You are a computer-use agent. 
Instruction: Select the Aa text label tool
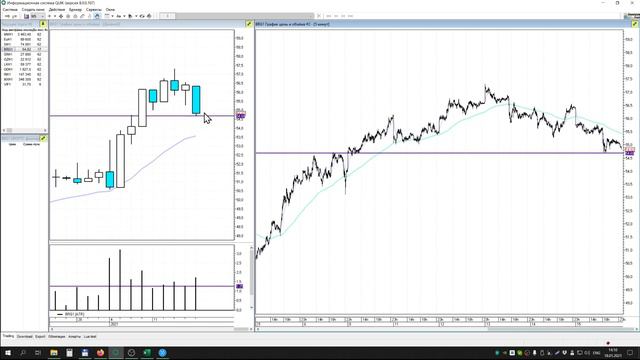click(x=119, y=16)
